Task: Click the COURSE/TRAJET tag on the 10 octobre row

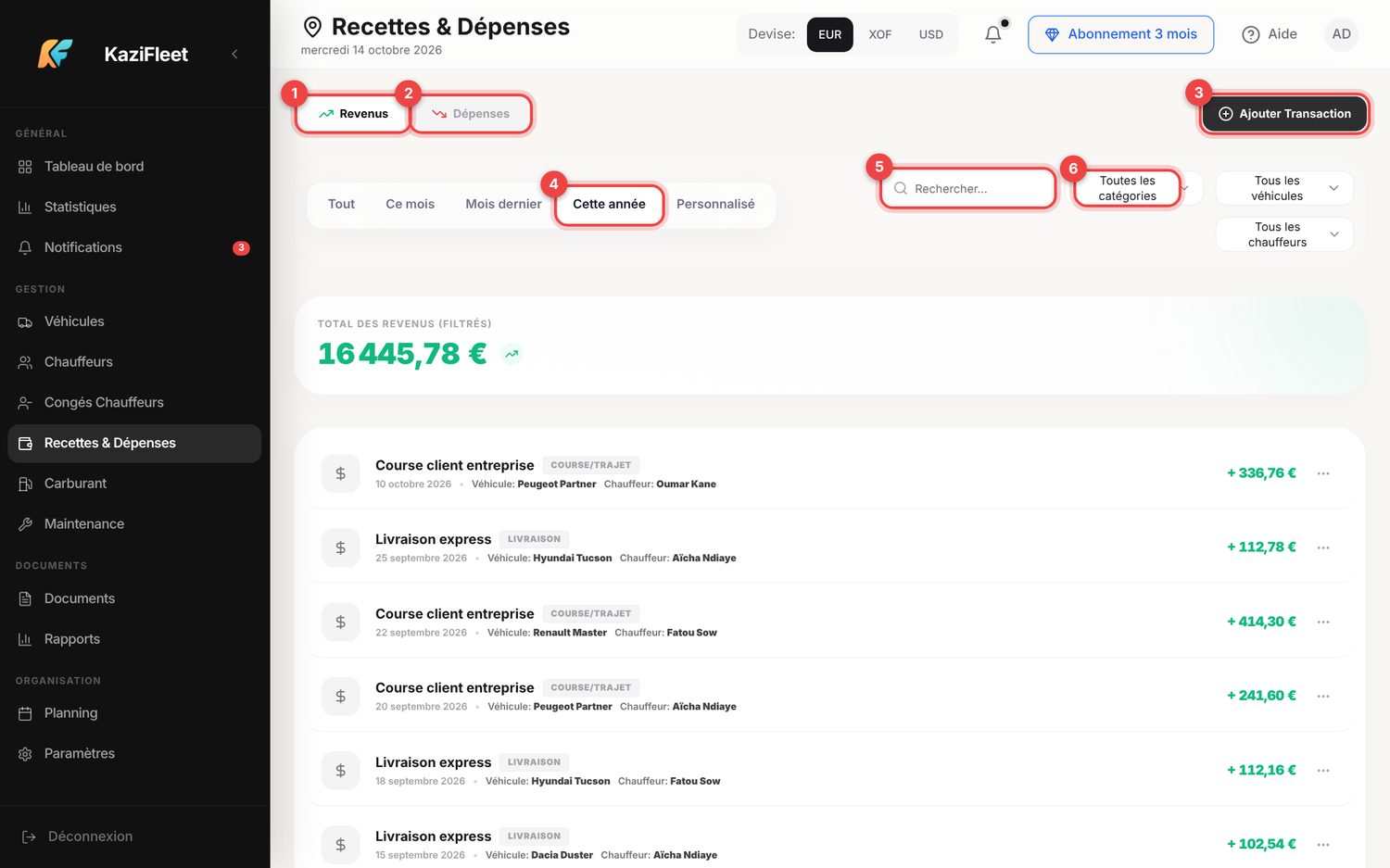Action: (x=591, y=465)
